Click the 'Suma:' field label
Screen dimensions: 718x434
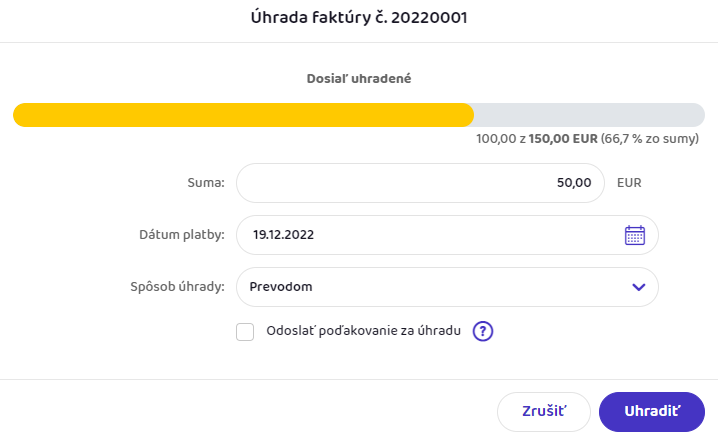(x=206, y=183)
